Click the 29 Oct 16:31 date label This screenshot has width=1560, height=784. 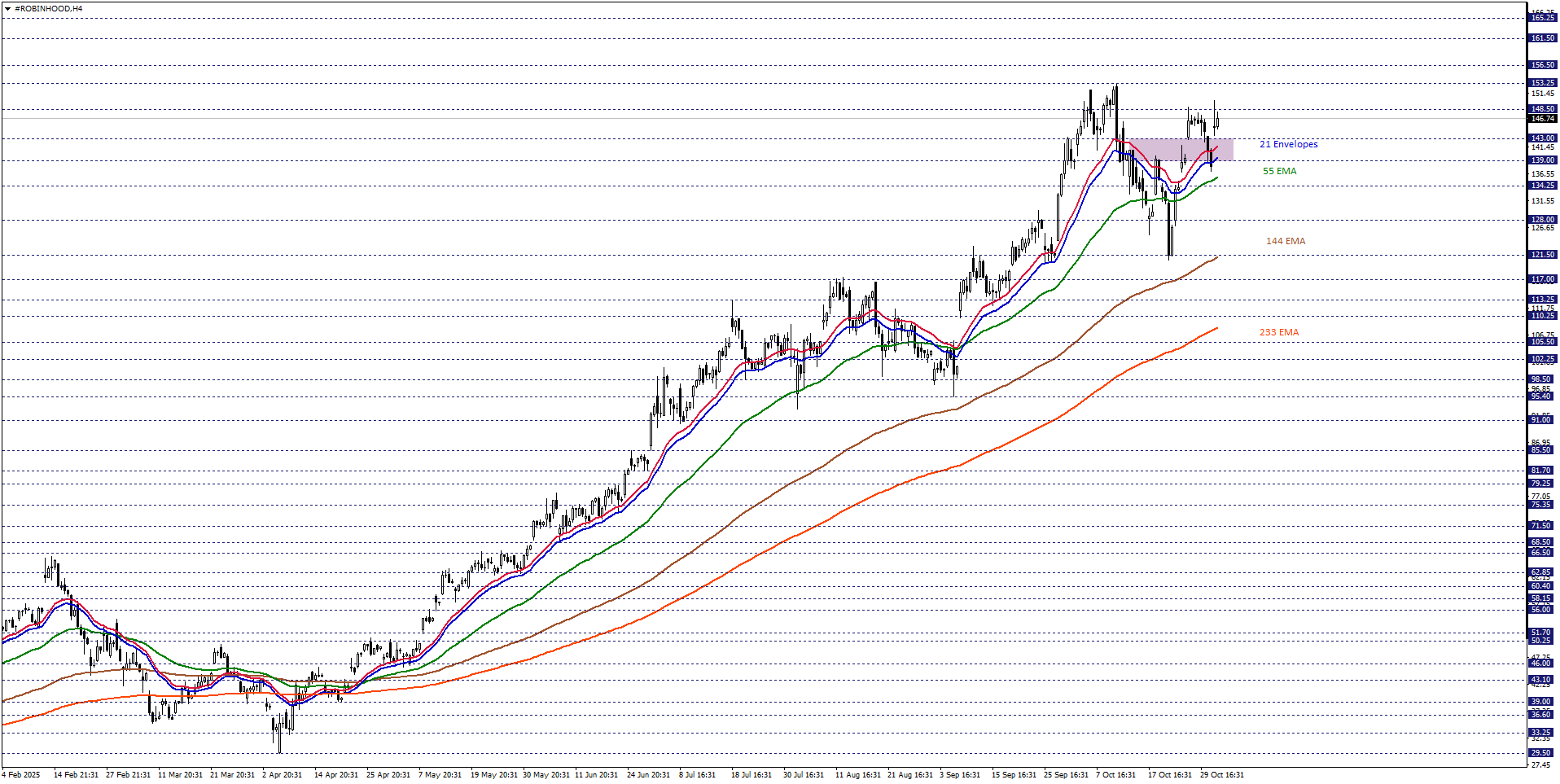[x=1221, y=774]
